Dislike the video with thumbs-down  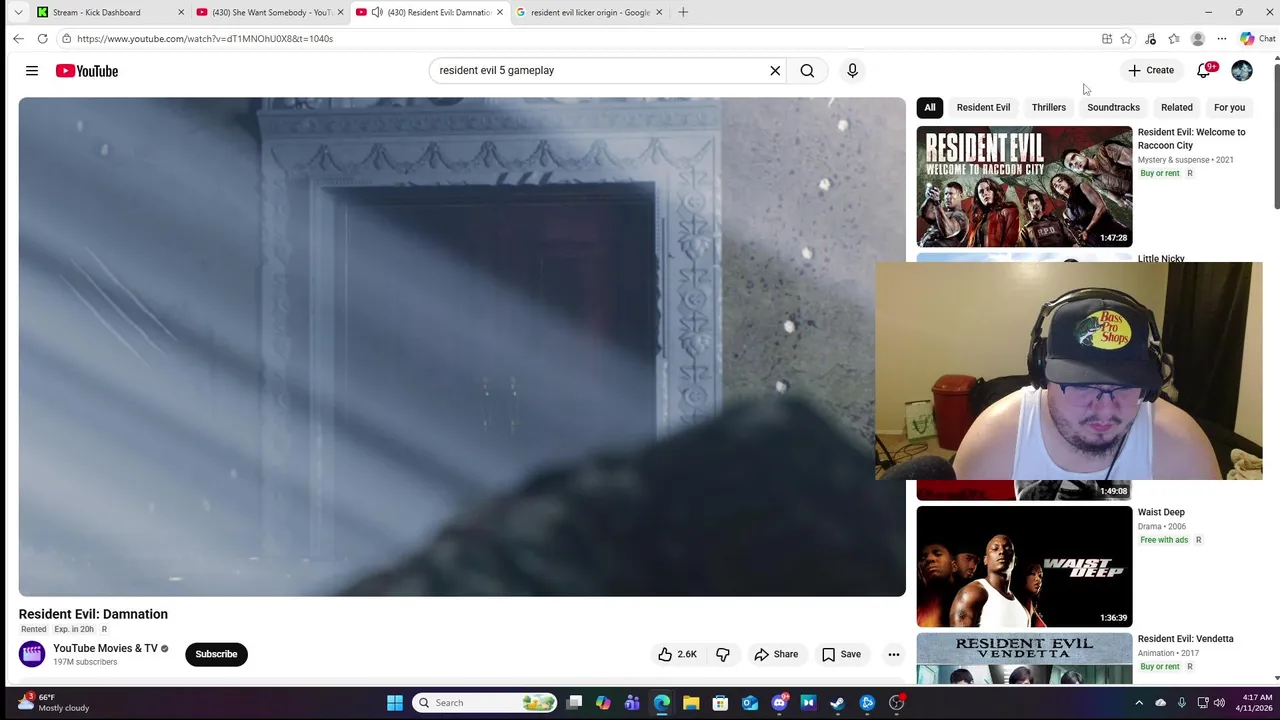point(723,654)
